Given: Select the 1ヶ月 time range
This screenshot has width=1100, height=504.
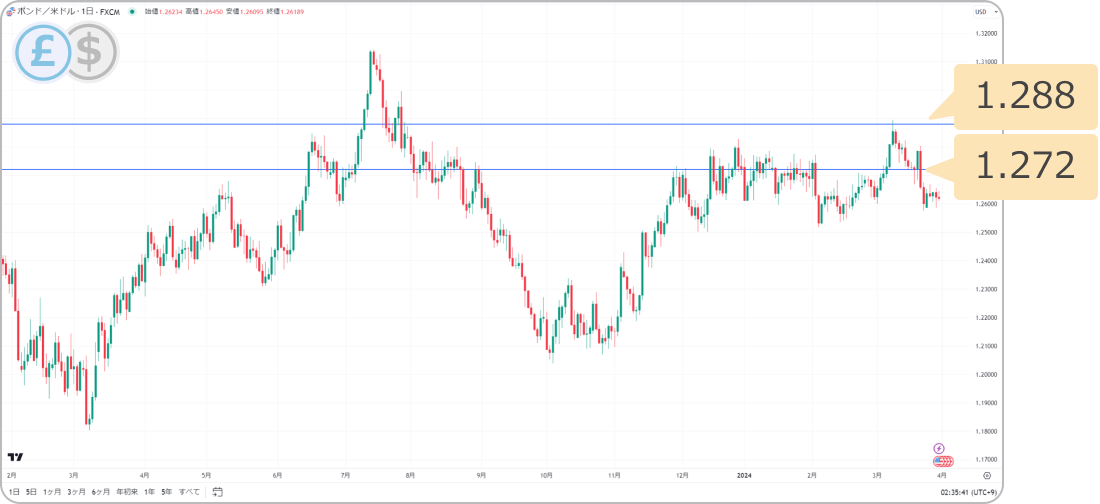Looking at the screenshot, I should click(51, 491).
